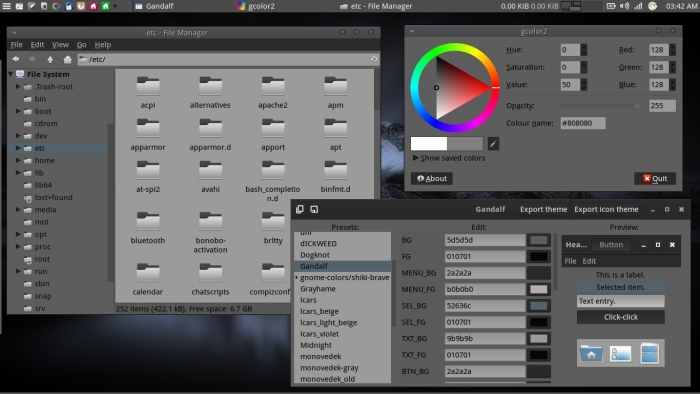Click the red home launcher icon
Image resolution: width=700 pixels, height=394 pixels.
coord(93,6)
